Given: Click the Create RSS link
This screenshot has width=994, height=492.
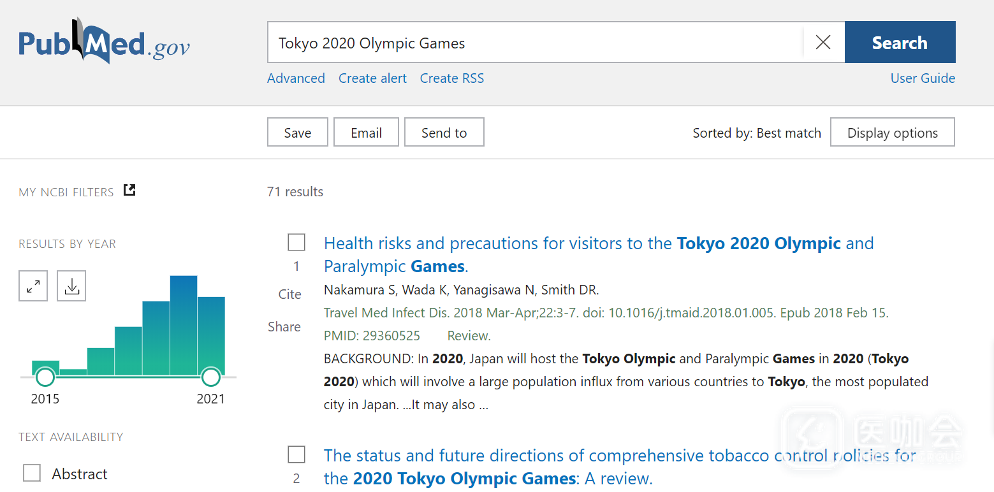Looking at the screenshot, I should point(451,78).
